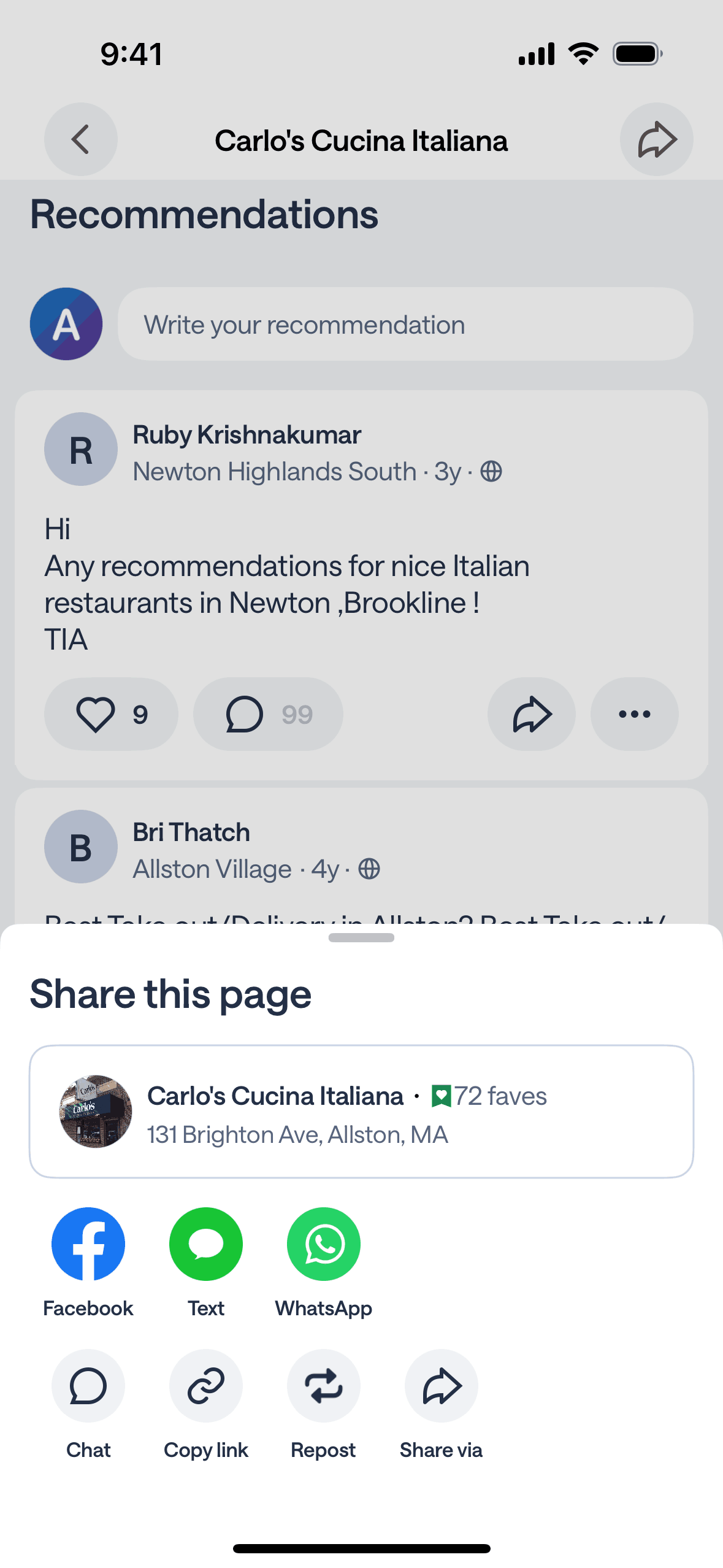Open Carlo's Cucina Italiana preview card

pyautogui.click(x=361, y=1111)
